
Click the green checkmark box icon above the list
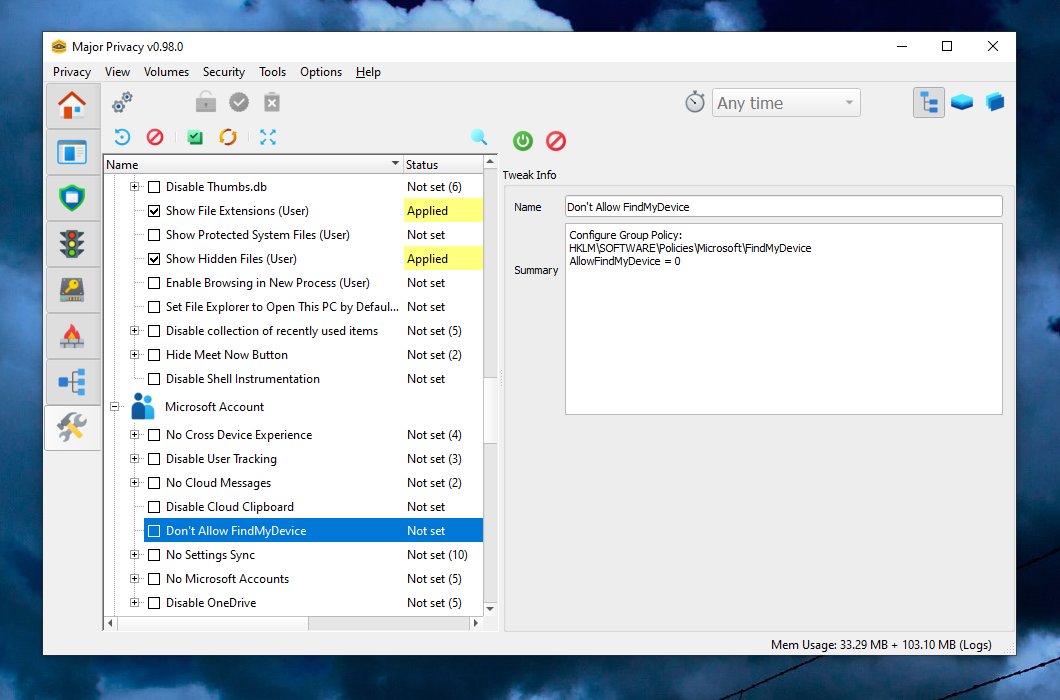(195, 137)
